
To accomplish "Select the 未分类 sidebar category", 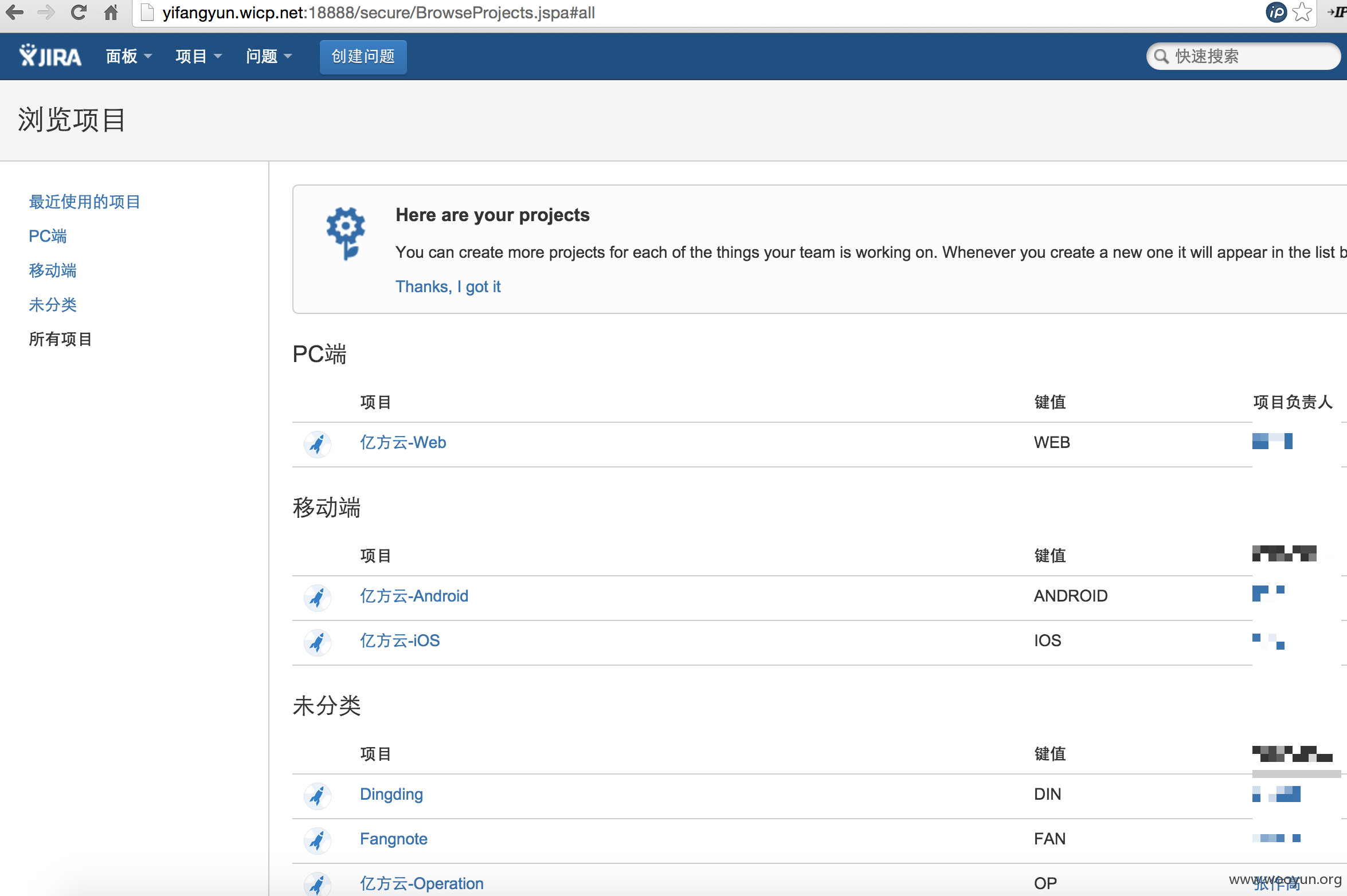I will click(x=53, y=305).
